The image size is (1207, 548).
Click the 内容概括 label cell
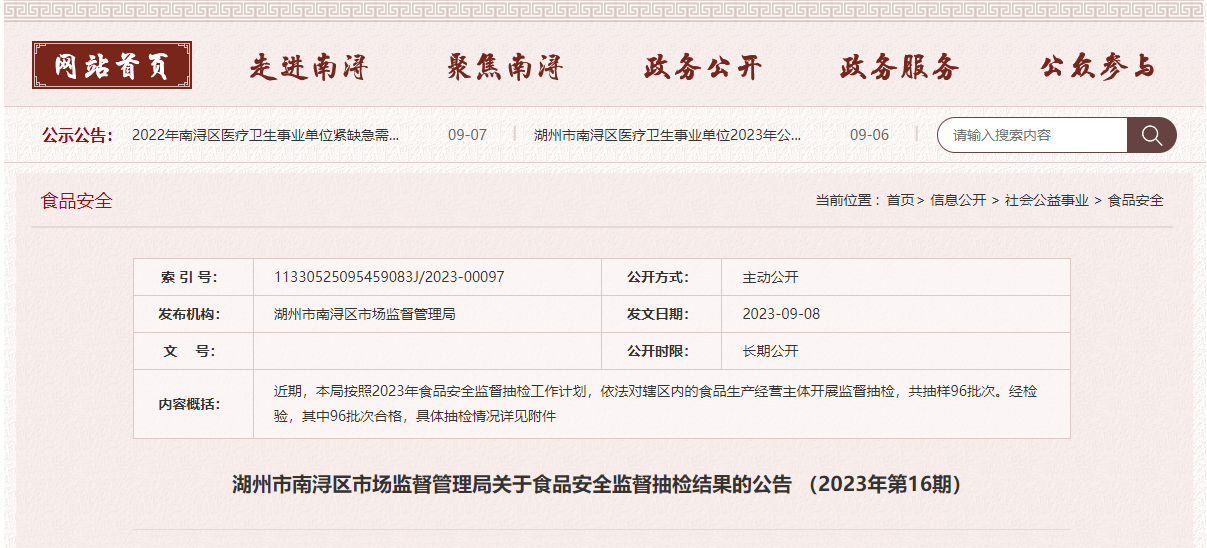[x=193, y=404]
